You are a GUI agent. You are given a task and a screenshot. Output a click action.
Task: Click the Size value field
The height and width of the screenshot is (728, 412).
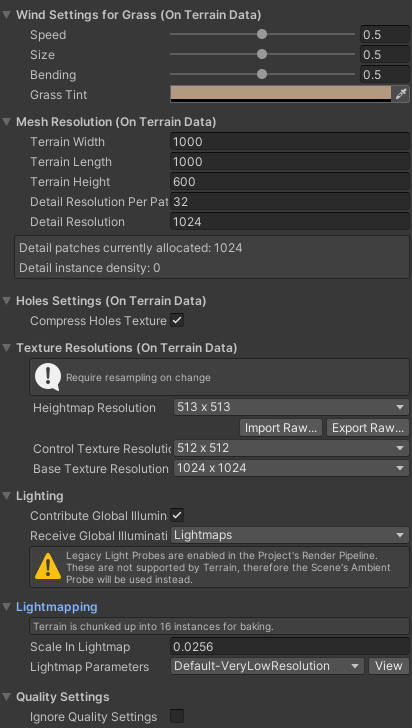[x=385, y=55]
